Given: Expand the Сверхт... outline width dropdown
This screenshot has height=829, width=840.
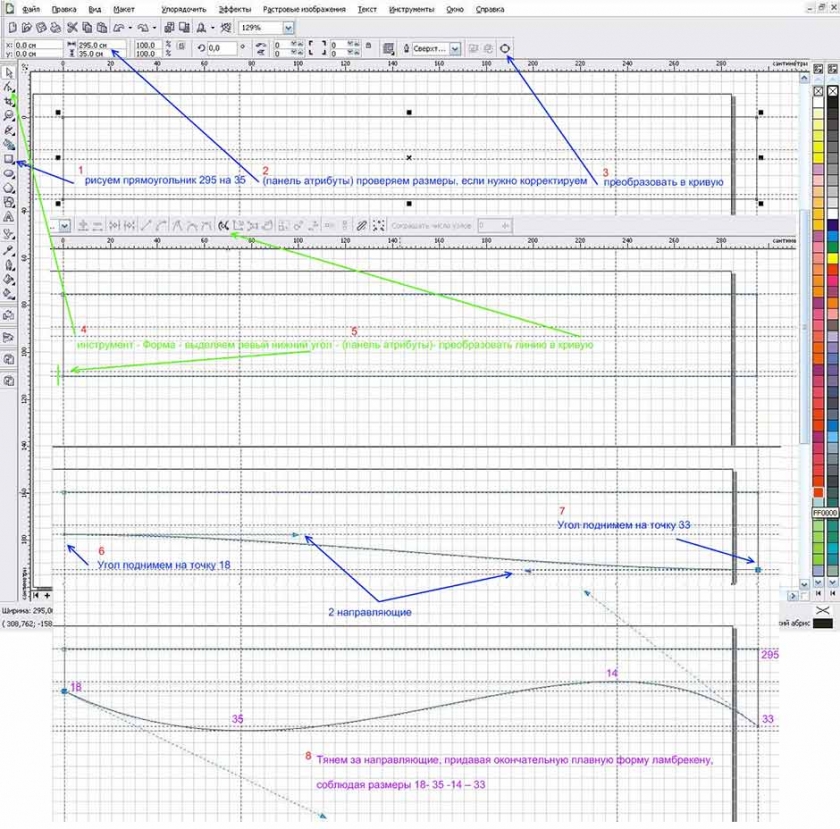Looking at the screenshot, I should (x=455, y=48).
